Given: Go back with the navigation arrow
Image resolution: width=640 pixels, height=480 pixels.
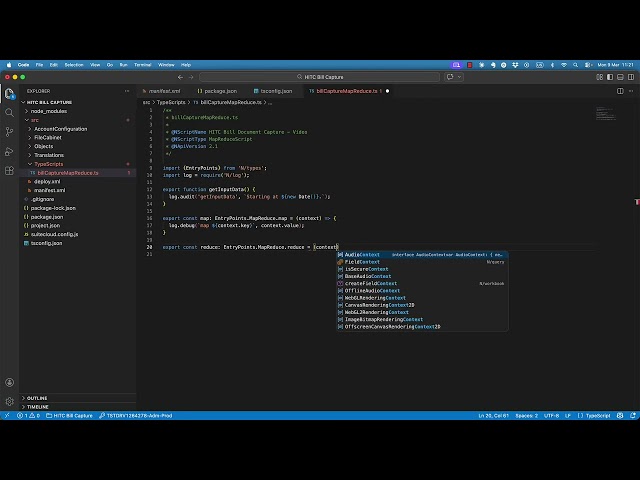Looking at the screenshot, I should click(x=180, y=77).
